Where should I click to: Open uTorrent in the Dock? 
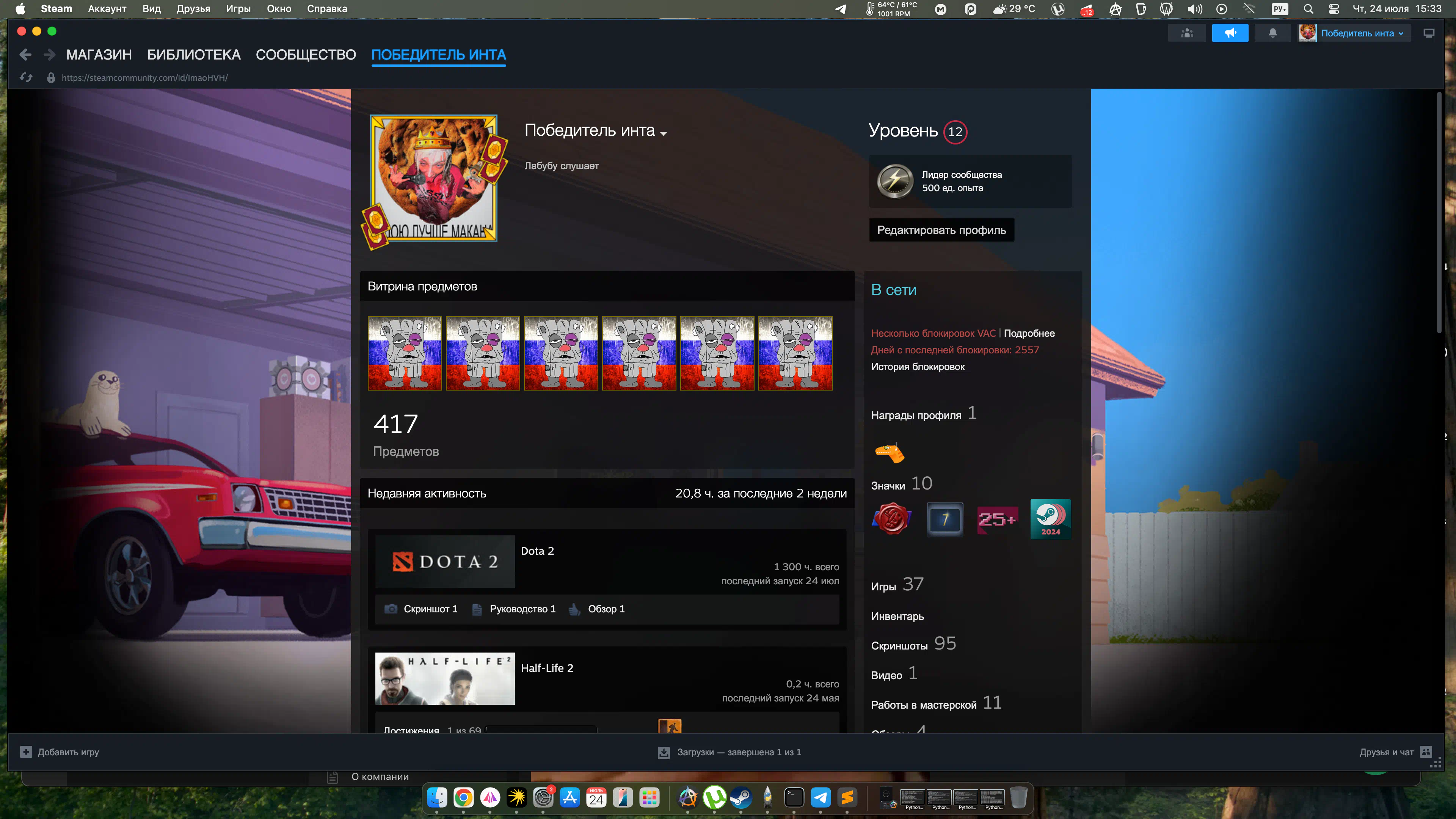point(714,797)
